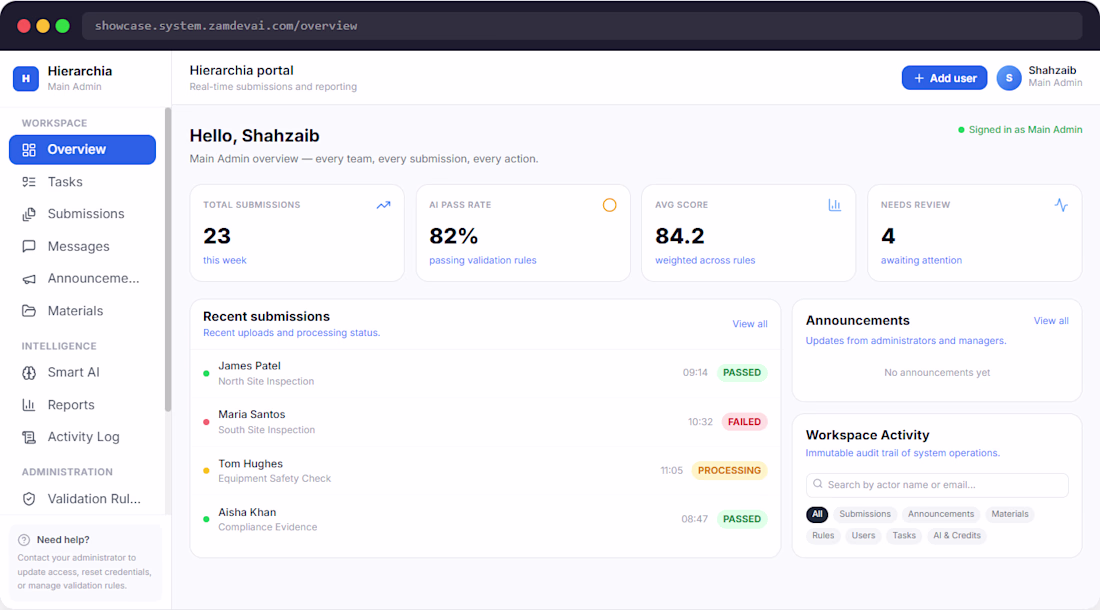The height and width of the screenshot is (610, 1100).
Task: Open Shahzaib Main Admin profile menu
Action: 1040,77
